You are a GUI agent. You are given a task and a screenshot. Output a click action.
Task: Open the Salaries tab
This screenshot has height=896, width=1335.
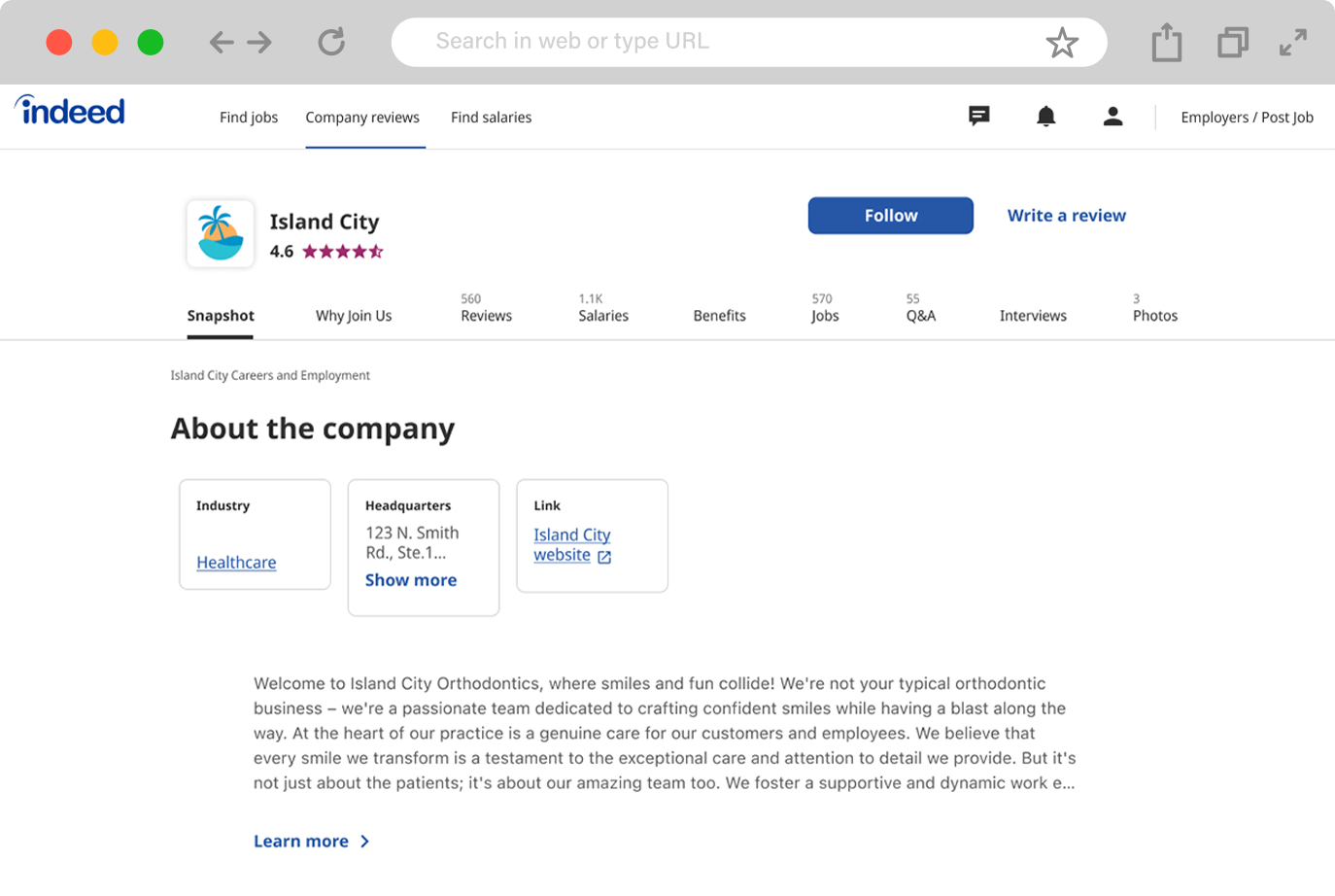(x=602, y=315)
